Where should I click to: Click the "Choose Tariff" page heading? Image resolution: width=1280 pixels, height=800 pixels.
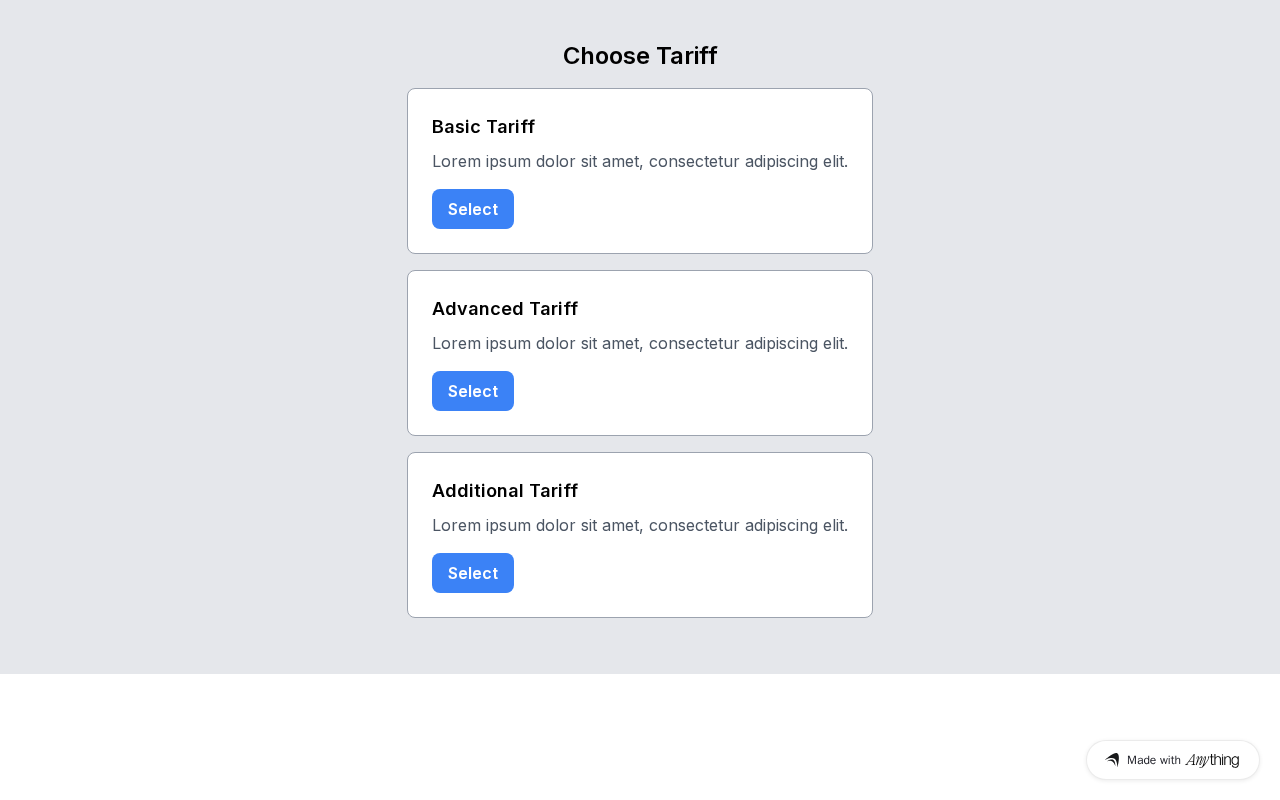click(640, 56)
